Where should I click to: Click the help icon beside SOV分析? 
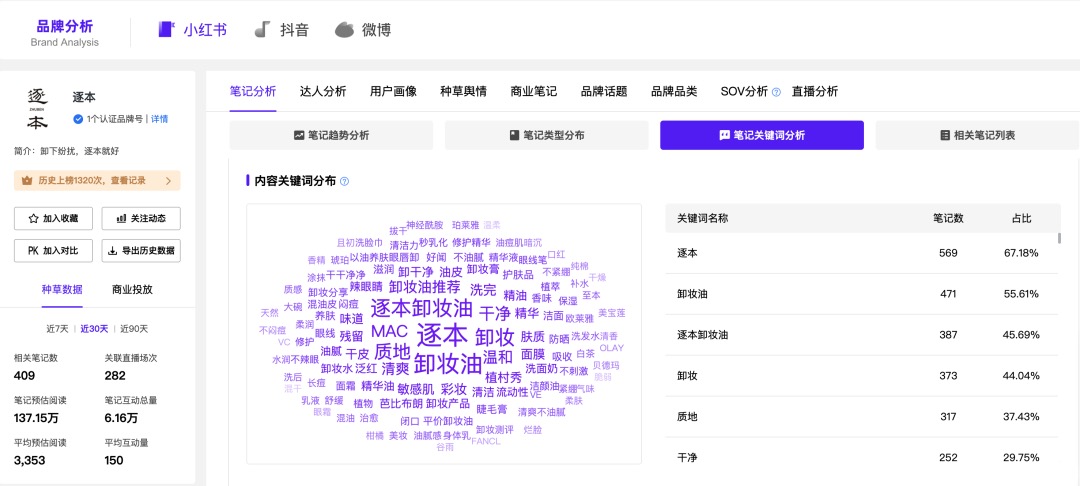(x=777, y=92)
